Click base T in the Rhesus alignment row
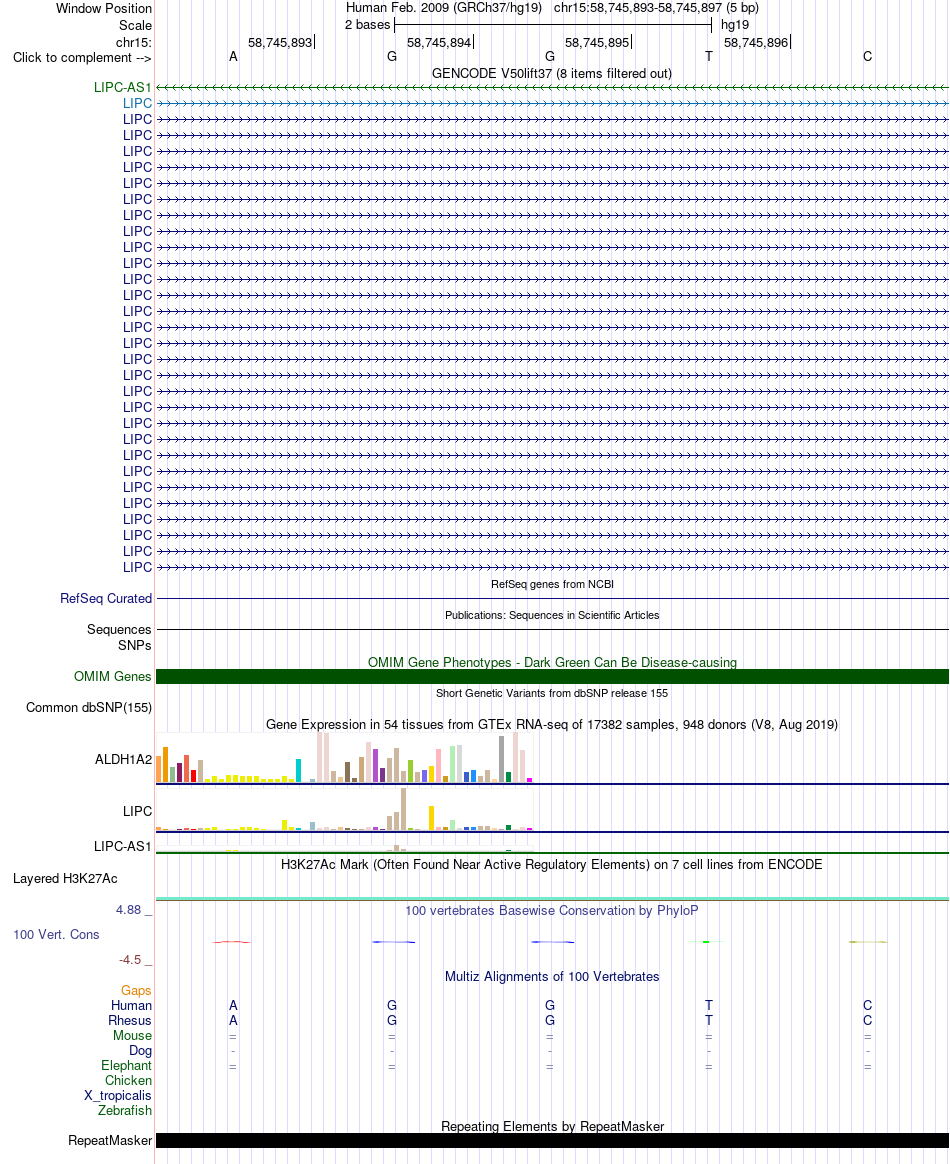The image size is (950, 1164). tap(709, 1021)
